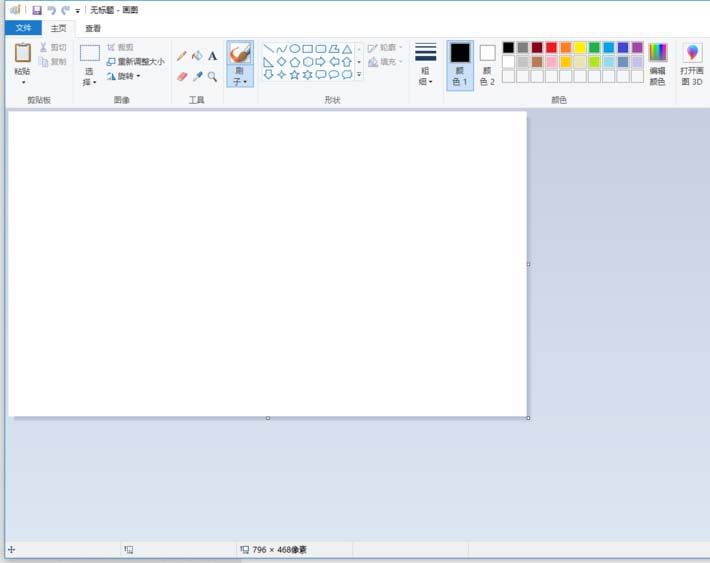Choose the Triangle shape
The height and width of the screenshot is (563, 710).
tap(347, 49)
